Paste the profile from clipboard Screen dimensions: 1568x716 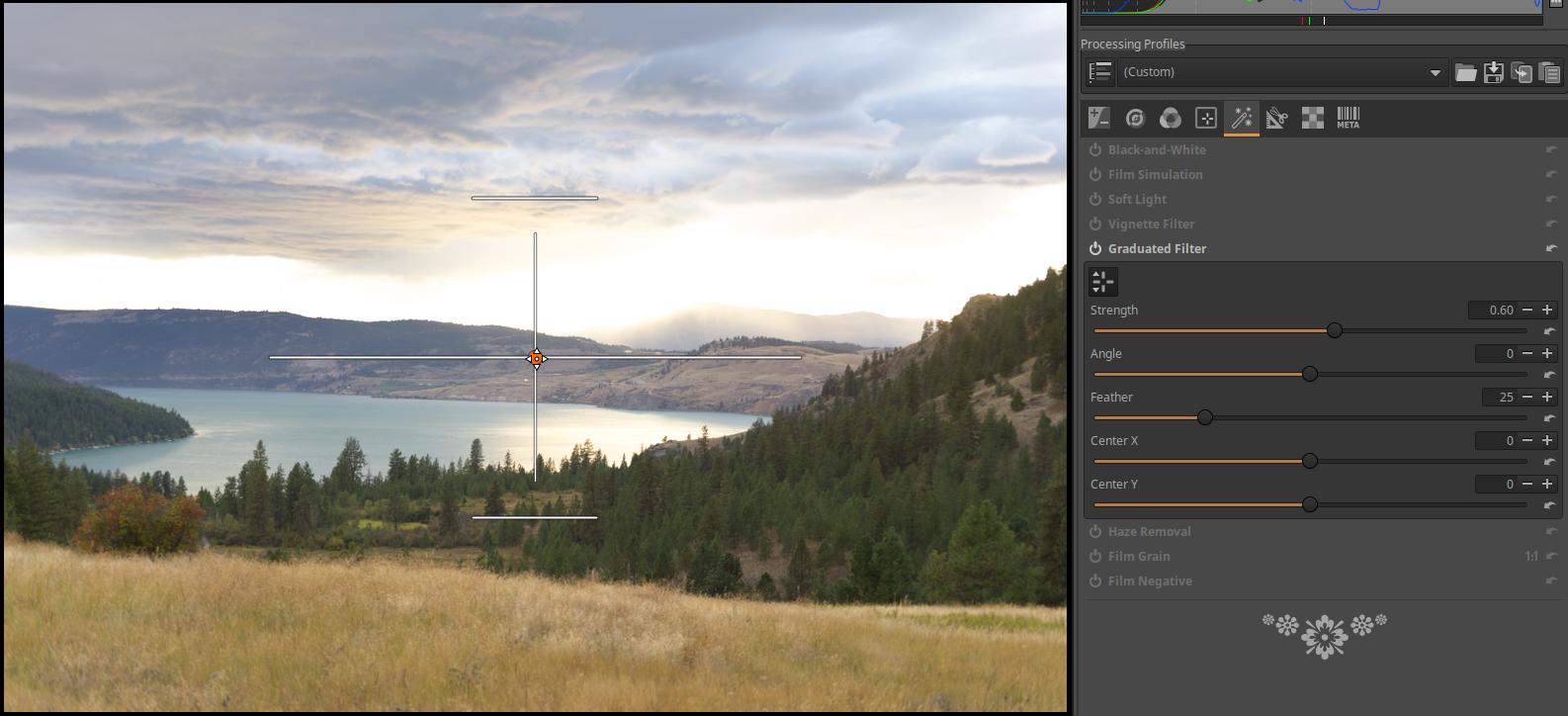pyautogui.click(x=1549, y=72)
